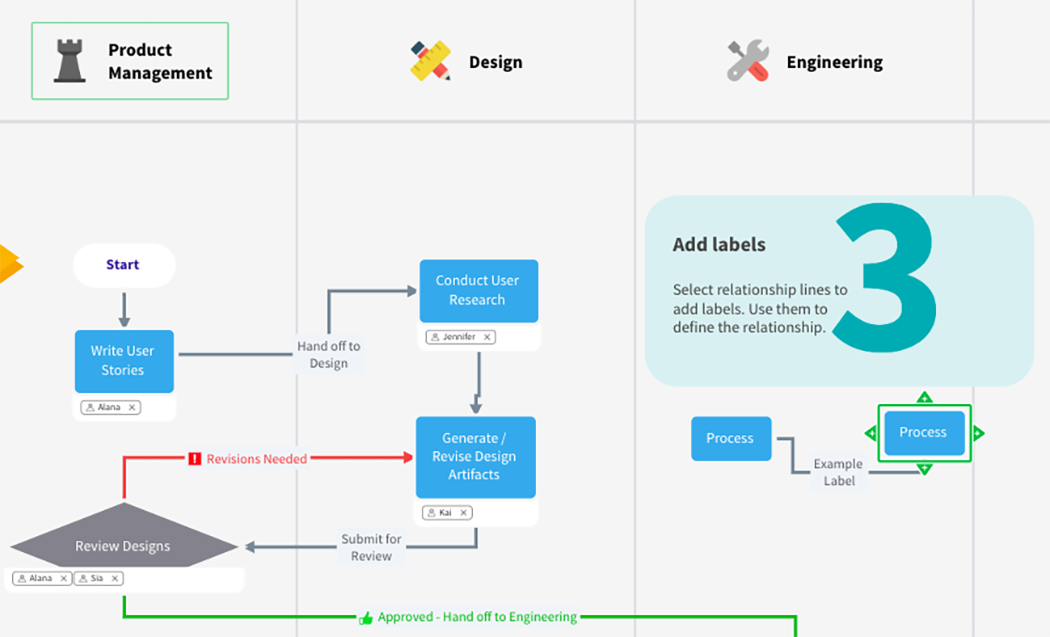Image resolution: width=1050 pixels, height=637 pixels.
Task: Select the unselected Process box on left
Action: tap(731, 438)
